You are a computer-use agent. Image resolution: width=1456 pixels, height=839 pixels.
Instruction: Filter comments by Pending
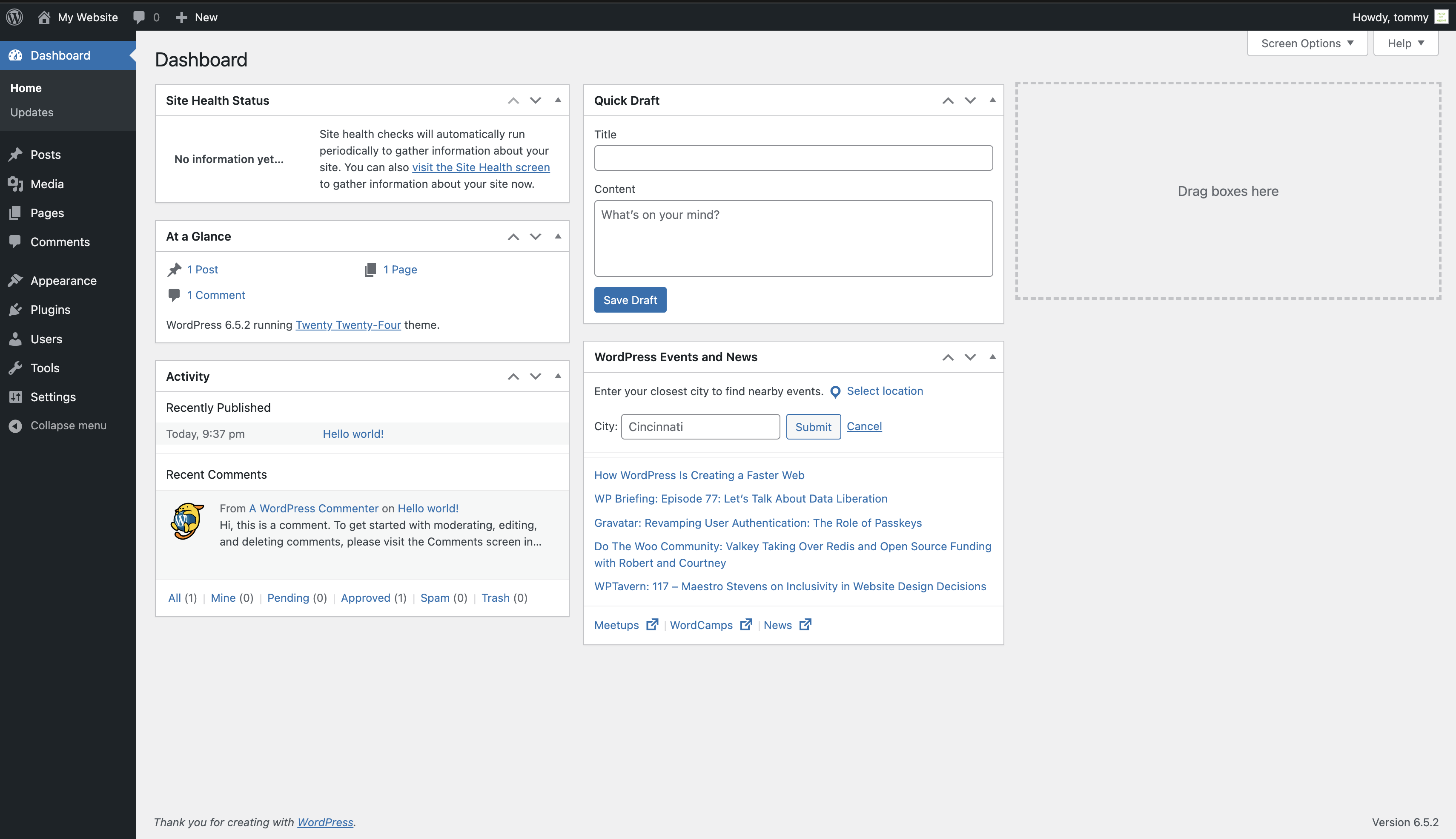tap(288, 598)
